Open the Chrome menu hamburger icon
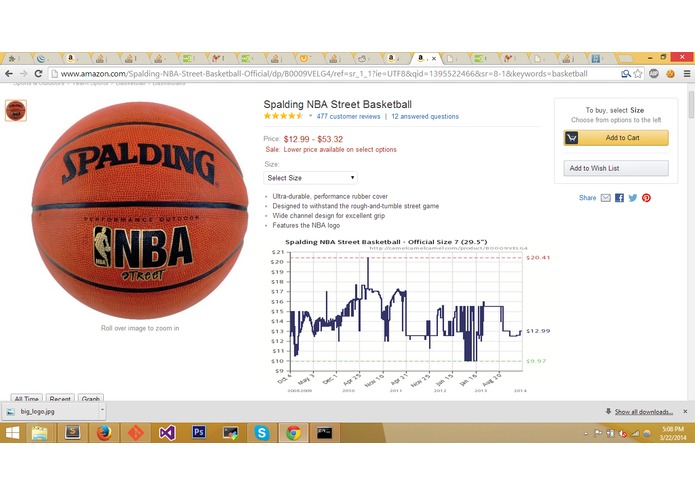The width and height of the screenshot is (695, 494). 687,74
